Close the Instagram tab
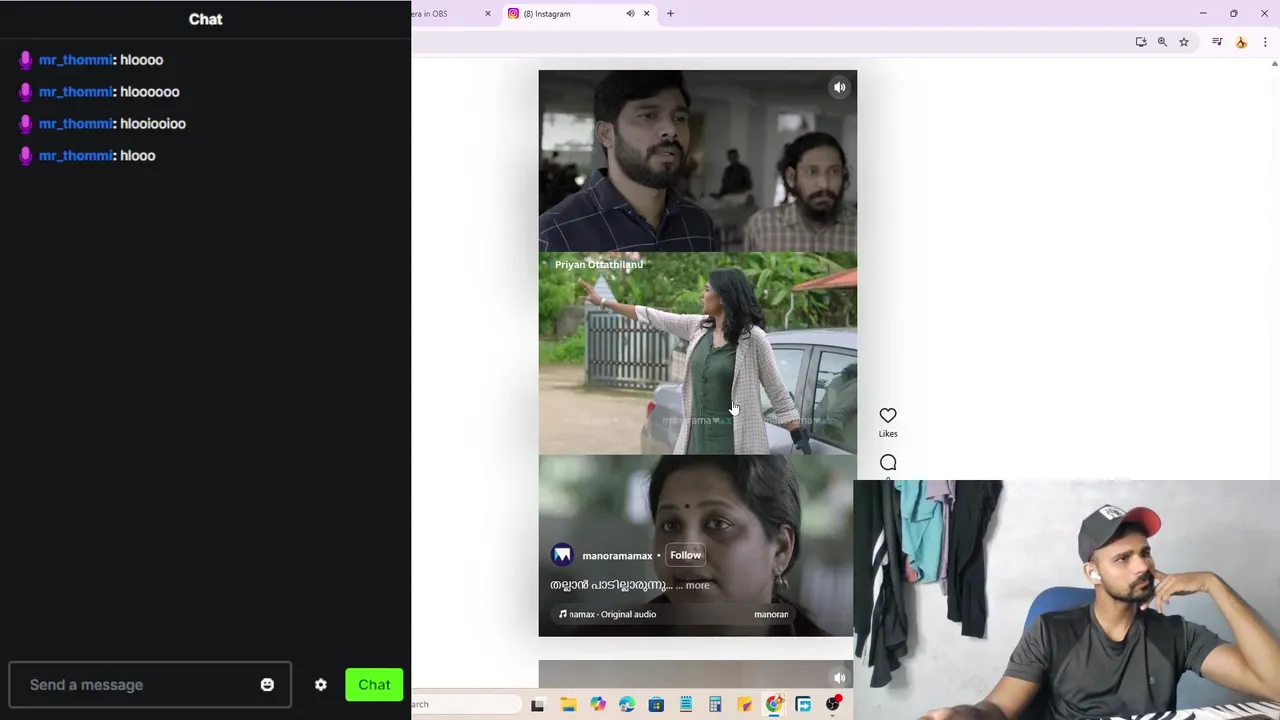This screenshot has height=720, width=1280. point(646,14)
